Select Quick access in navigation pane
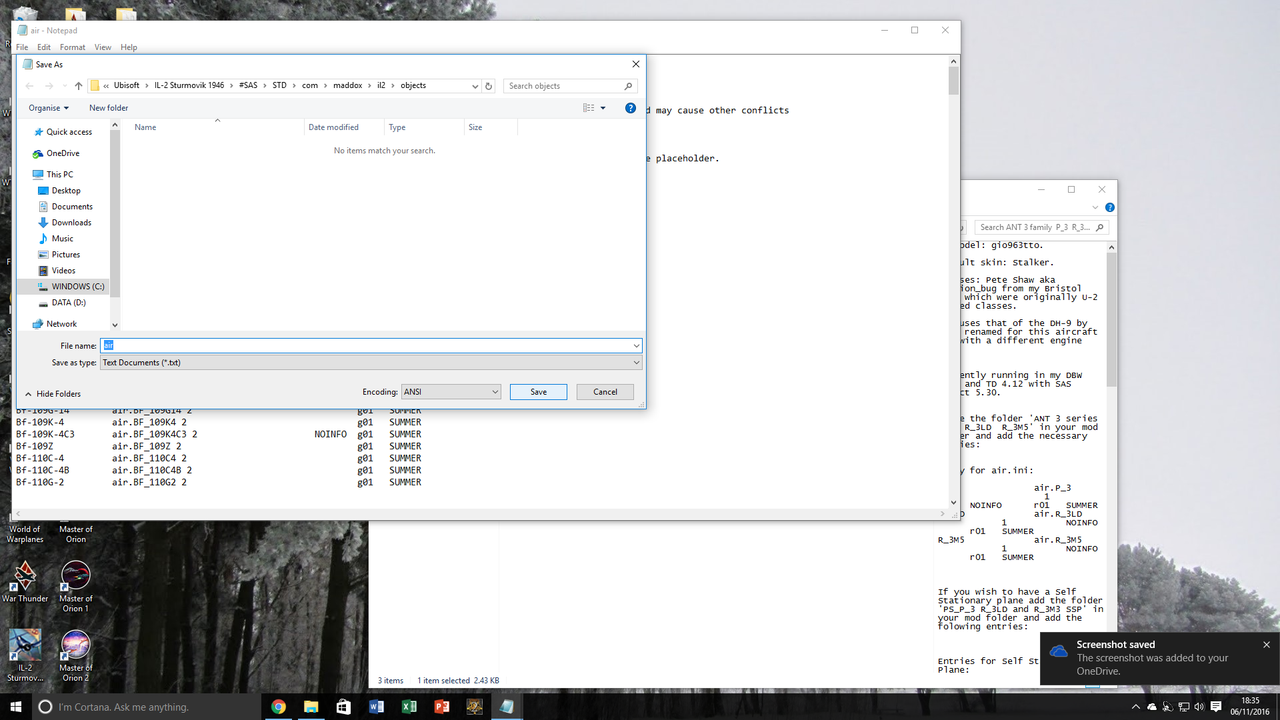The image size is (1280, 720). pyautogui.click(x=68, y=132)
